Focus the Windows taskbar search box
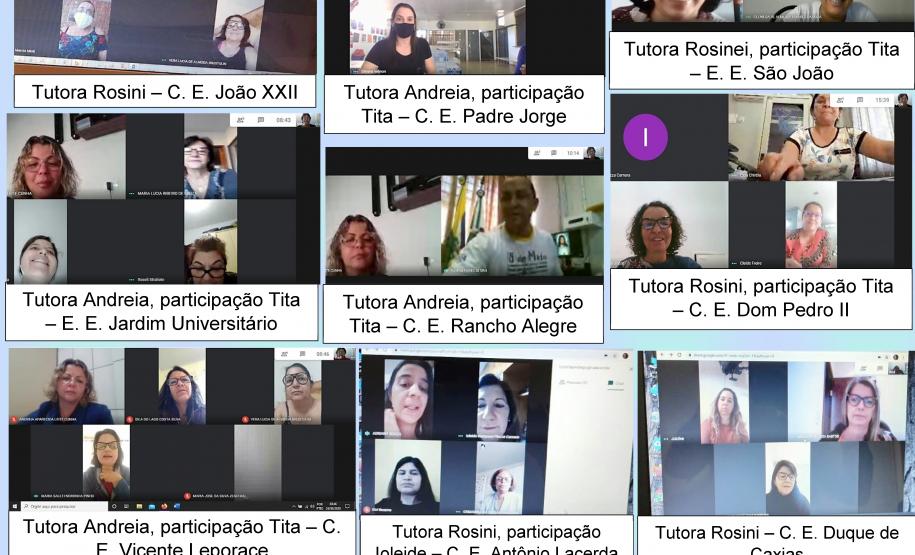This screenshot has height=555, width=915. pyautogui.click(x=64, y=506)
